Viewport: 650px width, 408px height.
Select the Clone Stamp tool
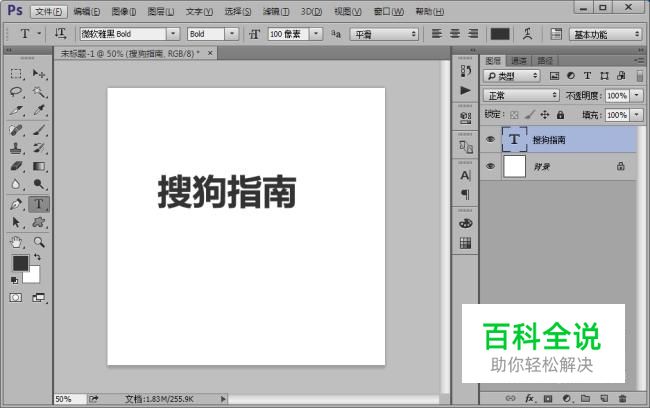tap(16, 148)
